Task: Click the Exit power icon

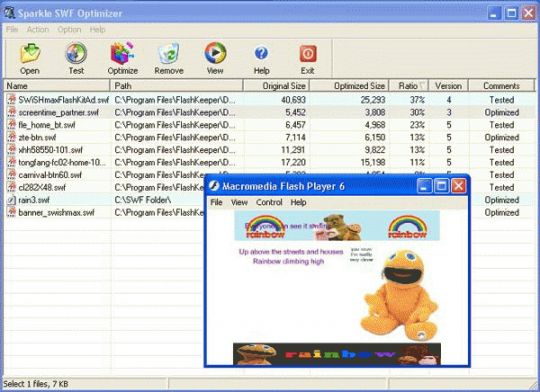Action: pos(308,54)
